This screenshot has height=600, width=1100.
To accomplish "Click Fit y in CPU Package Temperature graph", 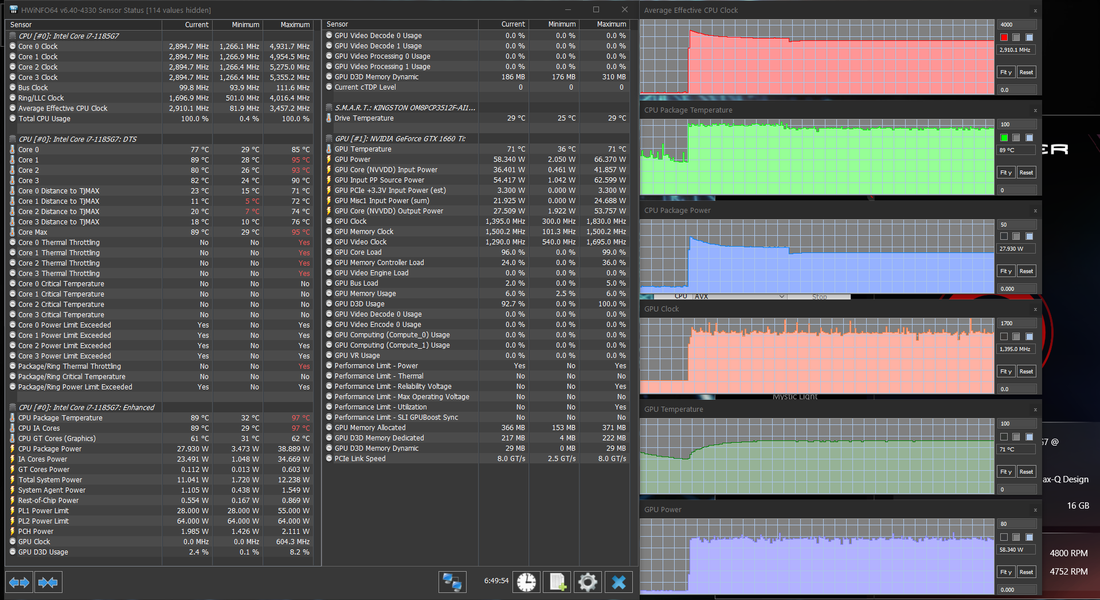I will (1005, 172).
